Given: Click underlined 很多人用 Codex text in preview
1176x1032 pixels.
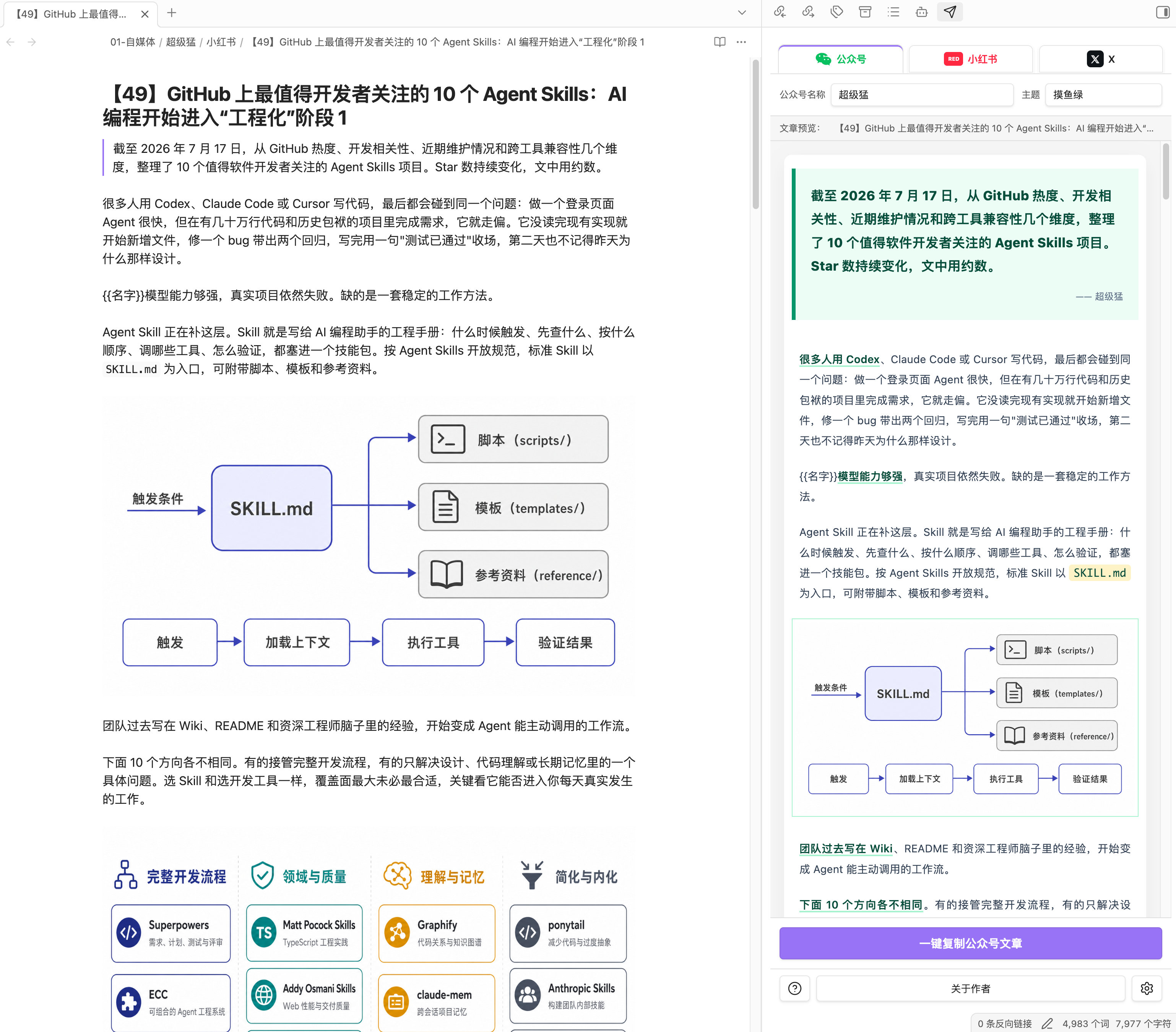Looking at the screenshot, I should (840, 360).
